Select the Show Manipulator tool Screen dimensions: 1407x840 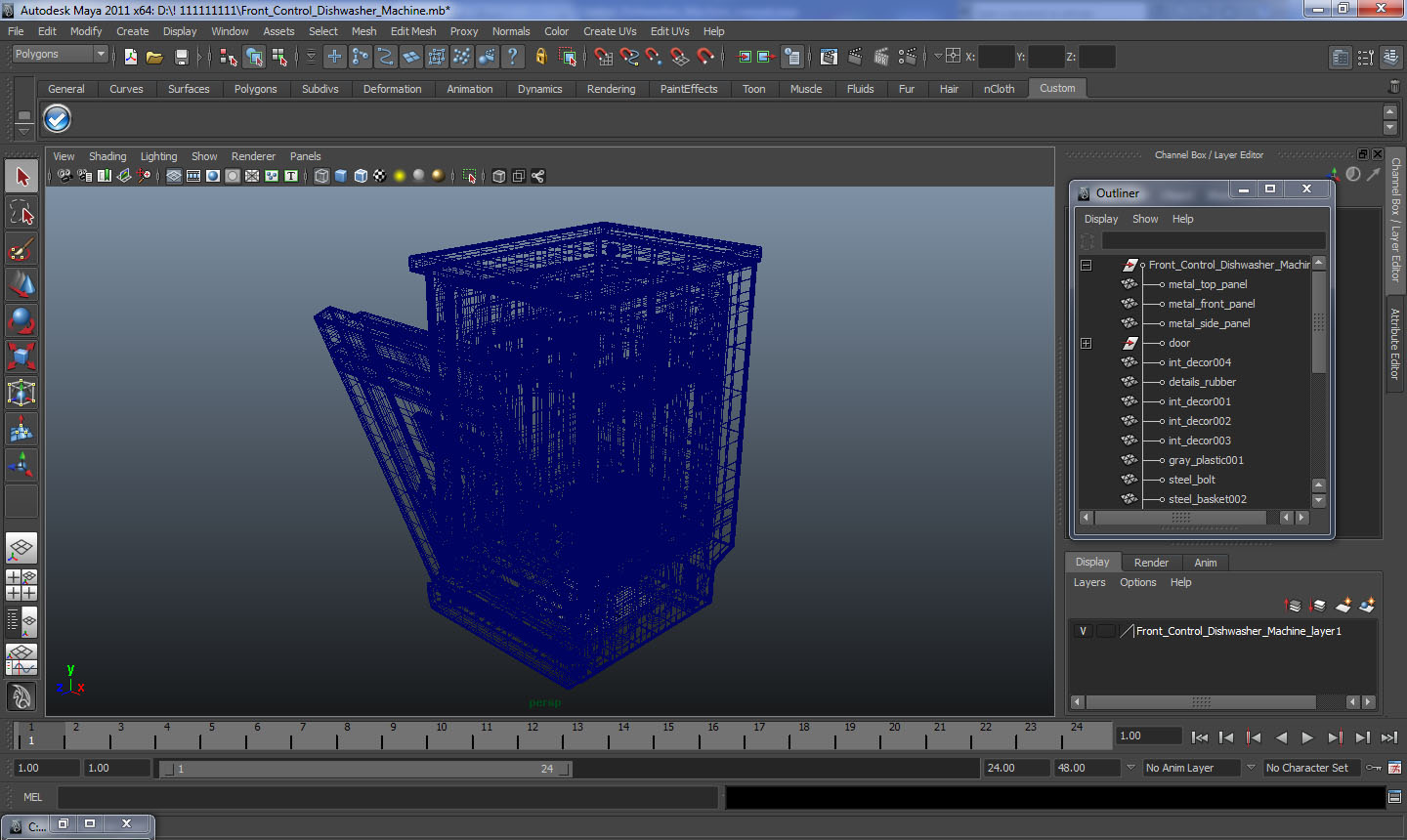pyautogui.click(x=21, y=465)
